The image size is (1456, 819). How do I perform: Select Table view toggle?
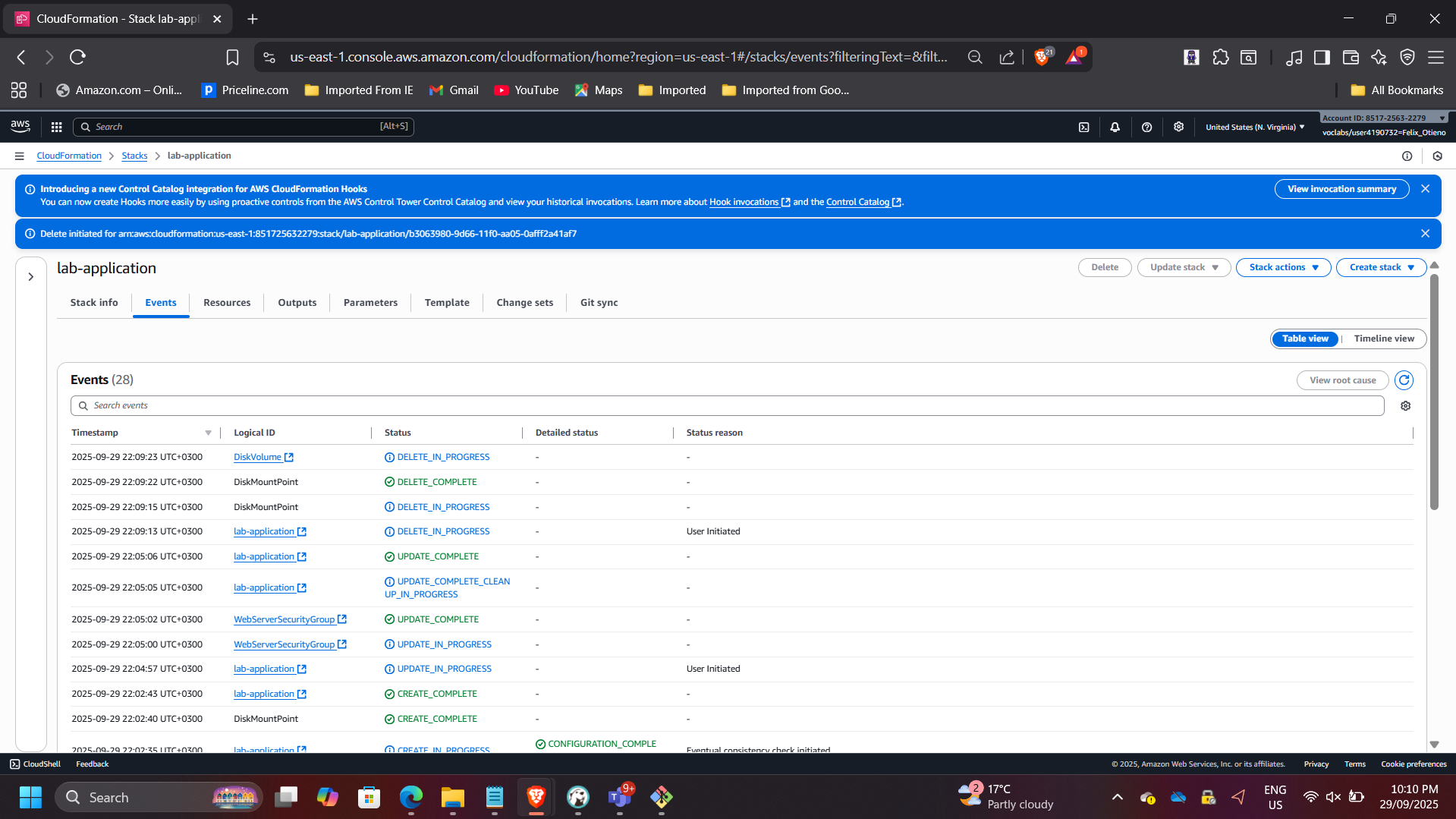point(1305,339)
